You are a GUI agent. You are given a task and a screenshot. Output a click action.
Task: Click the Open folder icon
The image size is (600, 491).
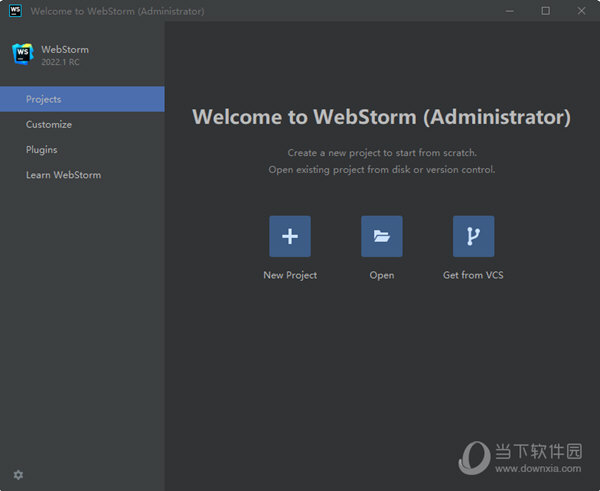pyautogui.click(x=382, y=236)
